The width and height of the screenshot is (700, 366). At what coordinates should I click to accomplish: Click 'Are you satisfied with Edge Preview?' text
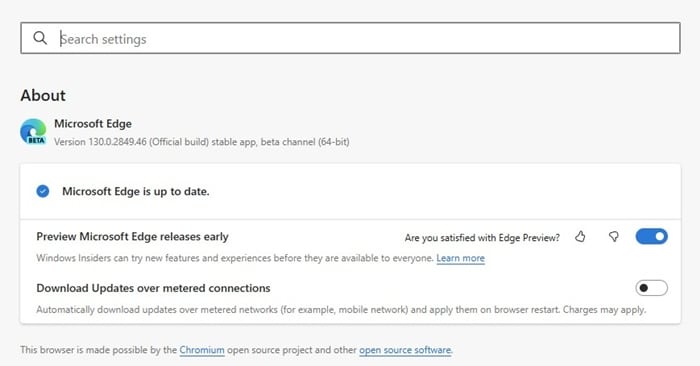482,238
